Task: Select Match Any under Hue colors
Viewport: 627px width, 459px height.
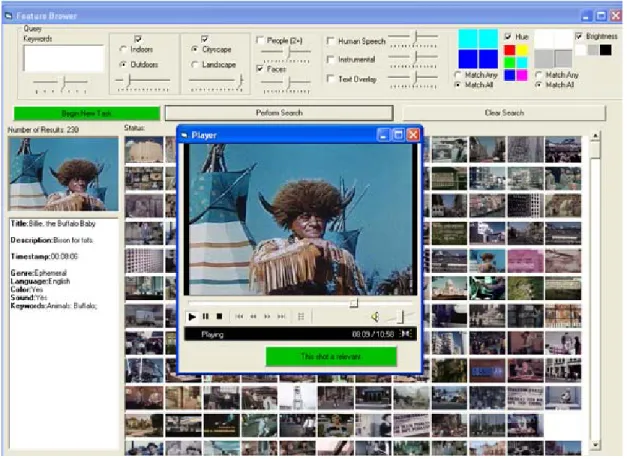Action: [458, 75]
